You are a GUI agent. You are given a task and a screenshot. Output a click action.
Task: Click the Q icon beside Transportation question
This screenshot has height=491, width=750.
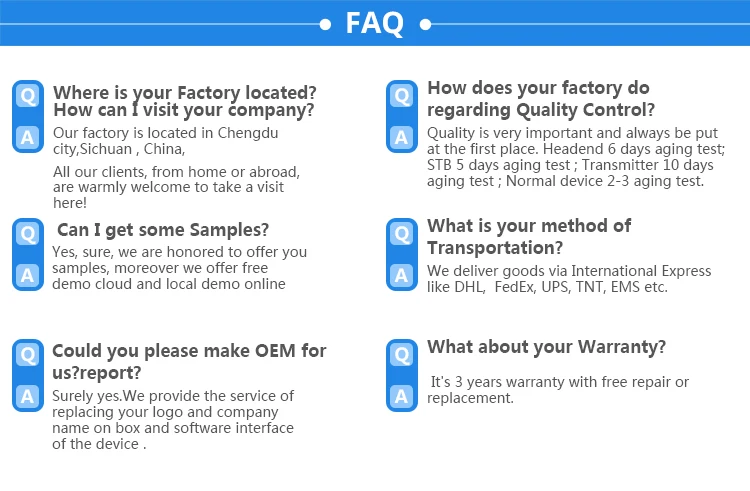click(401, 235)
